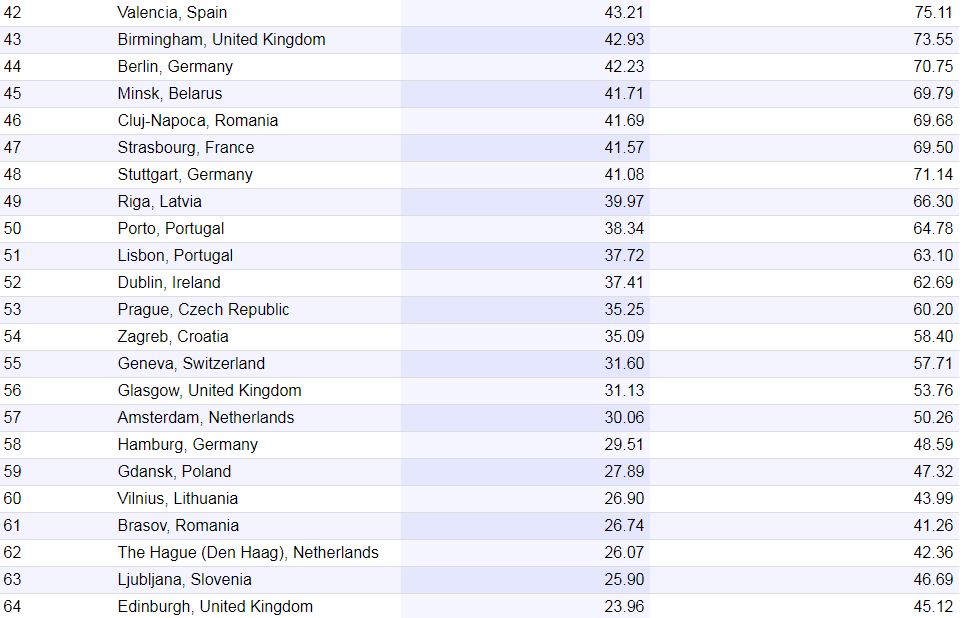Select rank number 57 cell
This screenshot has height=618, width=968.
(x=13, y=418)
